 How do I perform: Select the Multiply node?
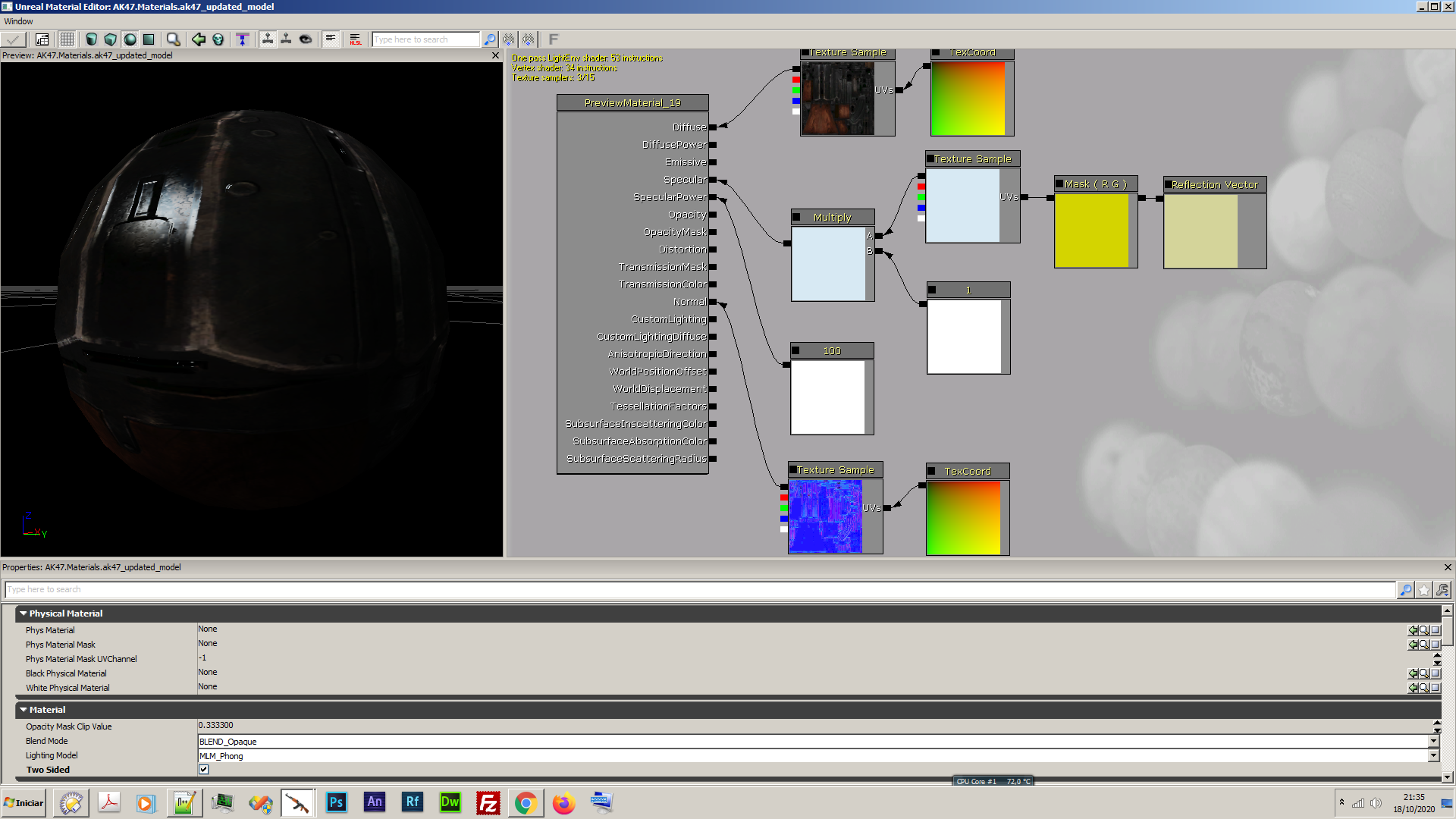coord(831,217)
